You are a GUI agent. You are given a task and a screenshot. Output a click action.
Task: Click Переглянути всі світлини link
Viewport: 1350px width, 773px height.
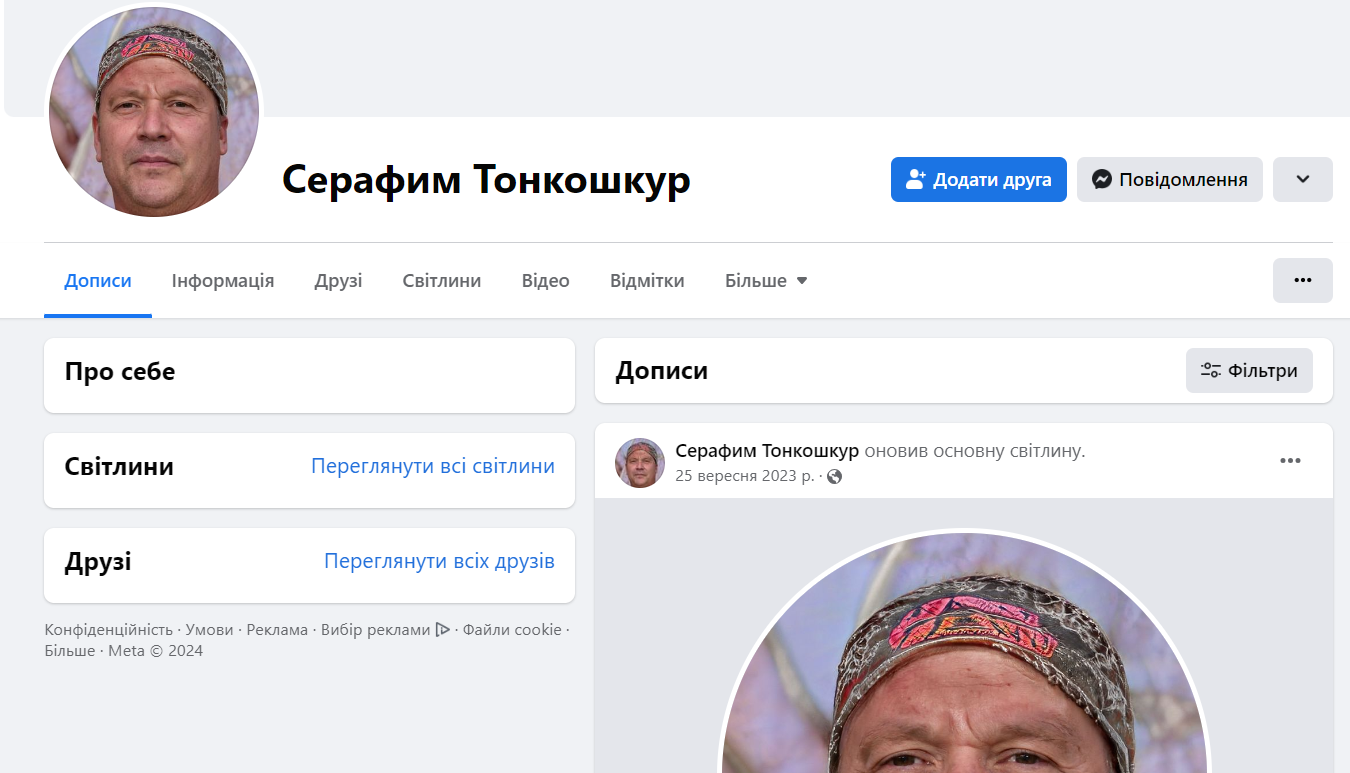tap(433, 466)
